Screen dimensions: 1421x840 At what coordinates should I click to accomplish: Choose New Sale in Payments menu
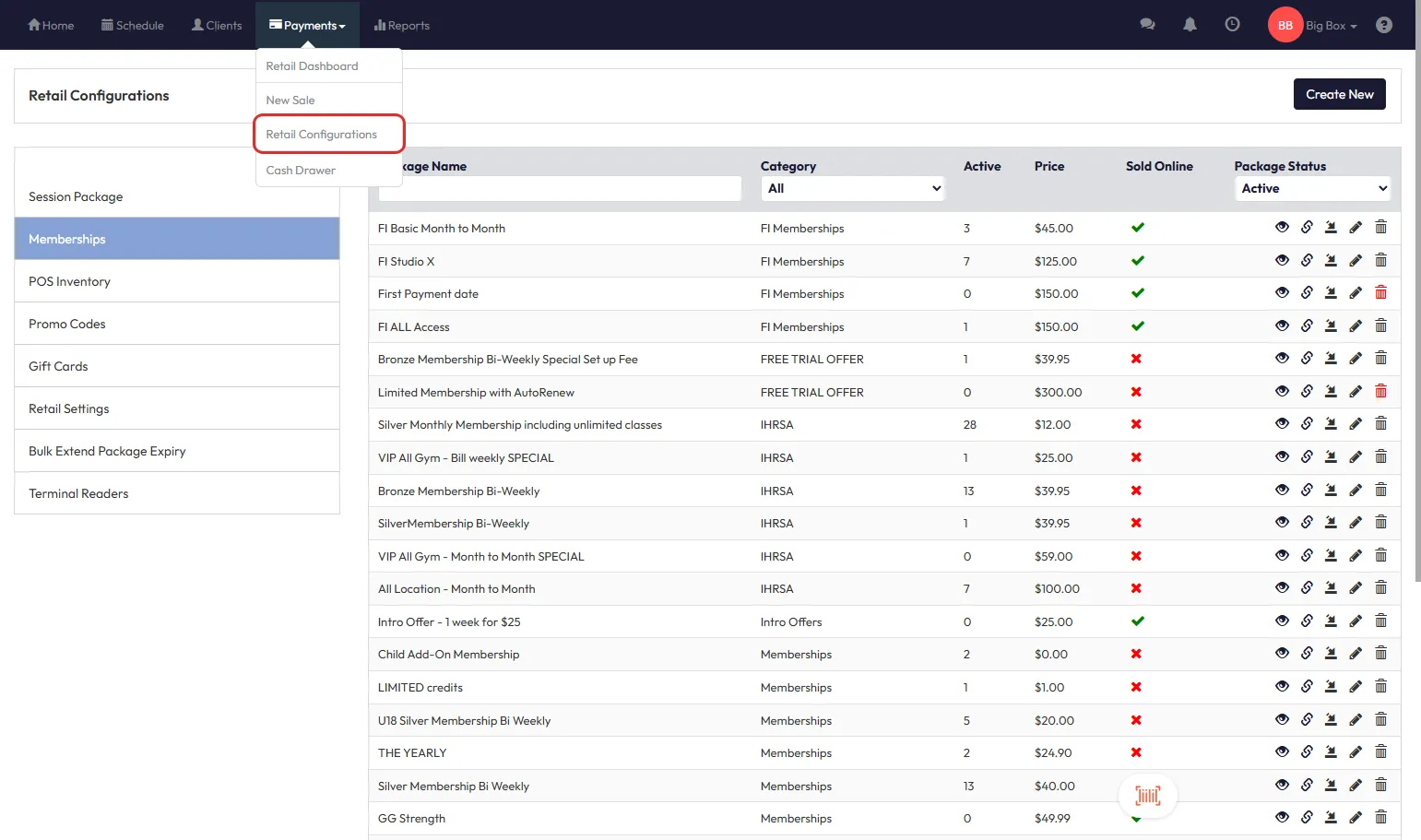[x=290, y=101]
